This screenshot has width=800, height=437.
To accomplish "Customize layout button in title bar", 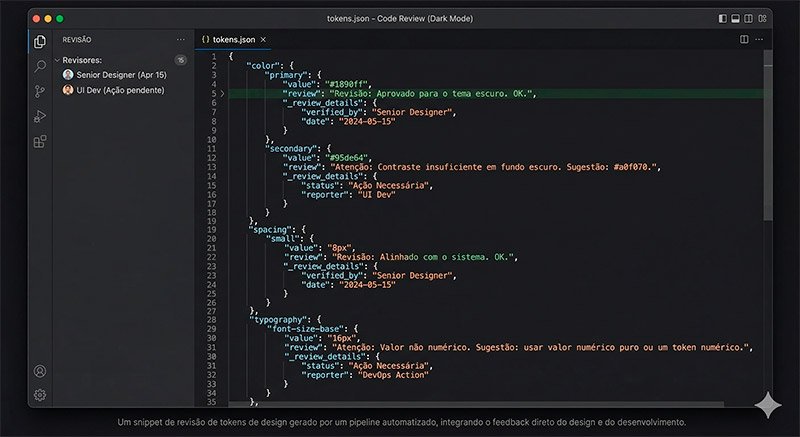I will coord(762,18).
